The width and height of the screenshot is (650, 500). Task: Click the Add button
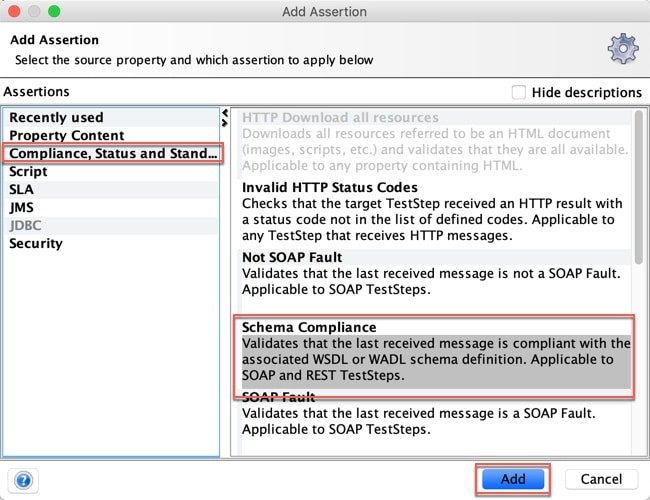coord(513,479)
